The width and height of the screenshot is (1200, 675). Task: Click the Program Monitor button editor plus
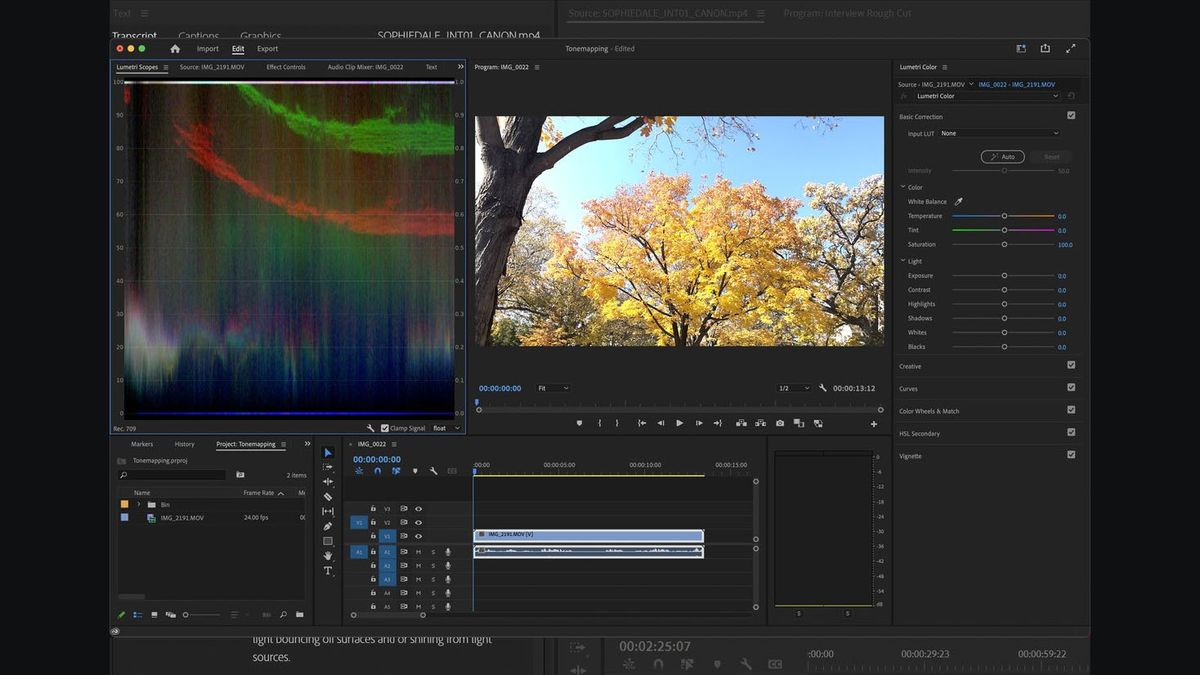[874, 423]
